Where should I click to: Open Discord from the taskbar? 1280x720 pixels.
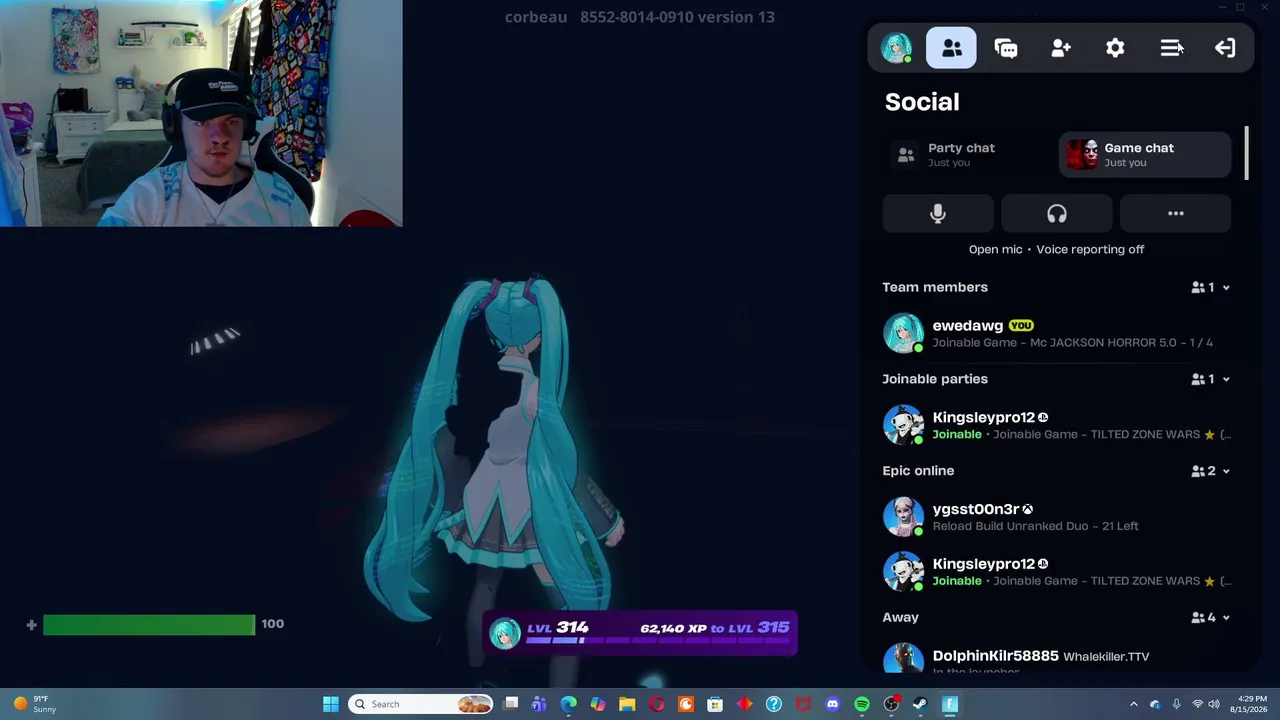[832, 704]
